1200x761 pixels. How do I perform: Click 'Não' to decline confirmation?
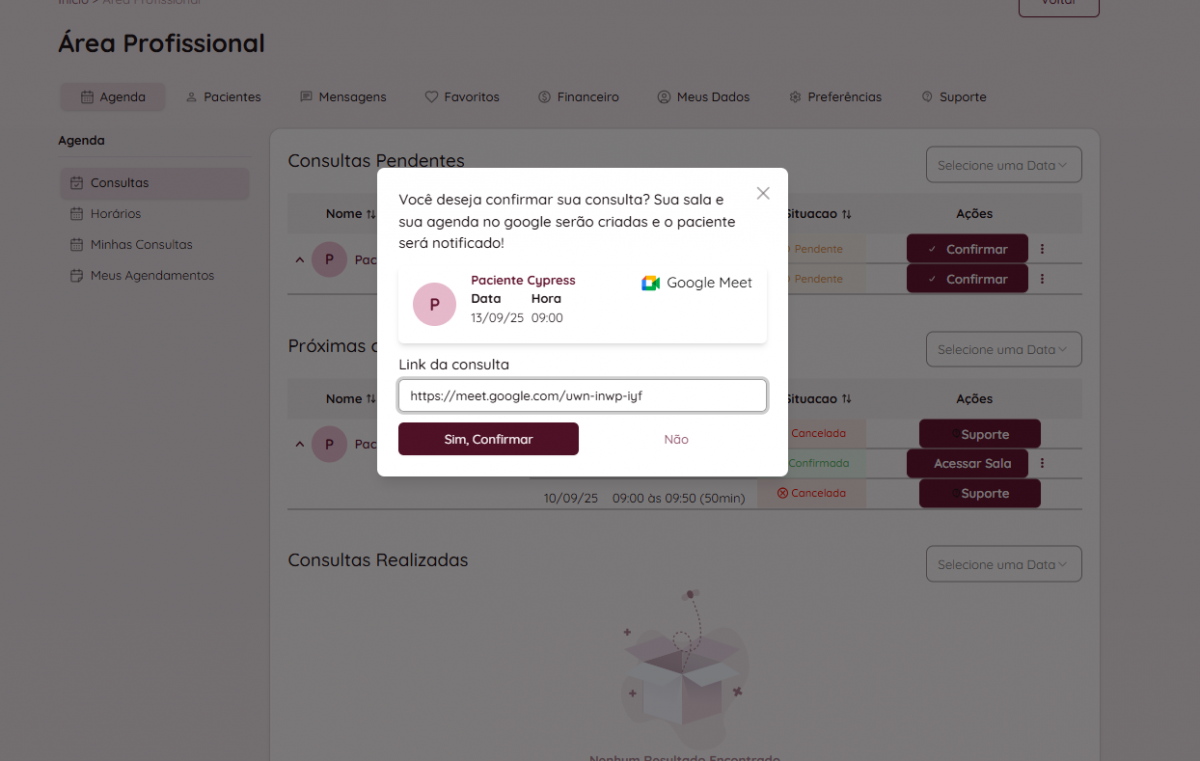676,439
